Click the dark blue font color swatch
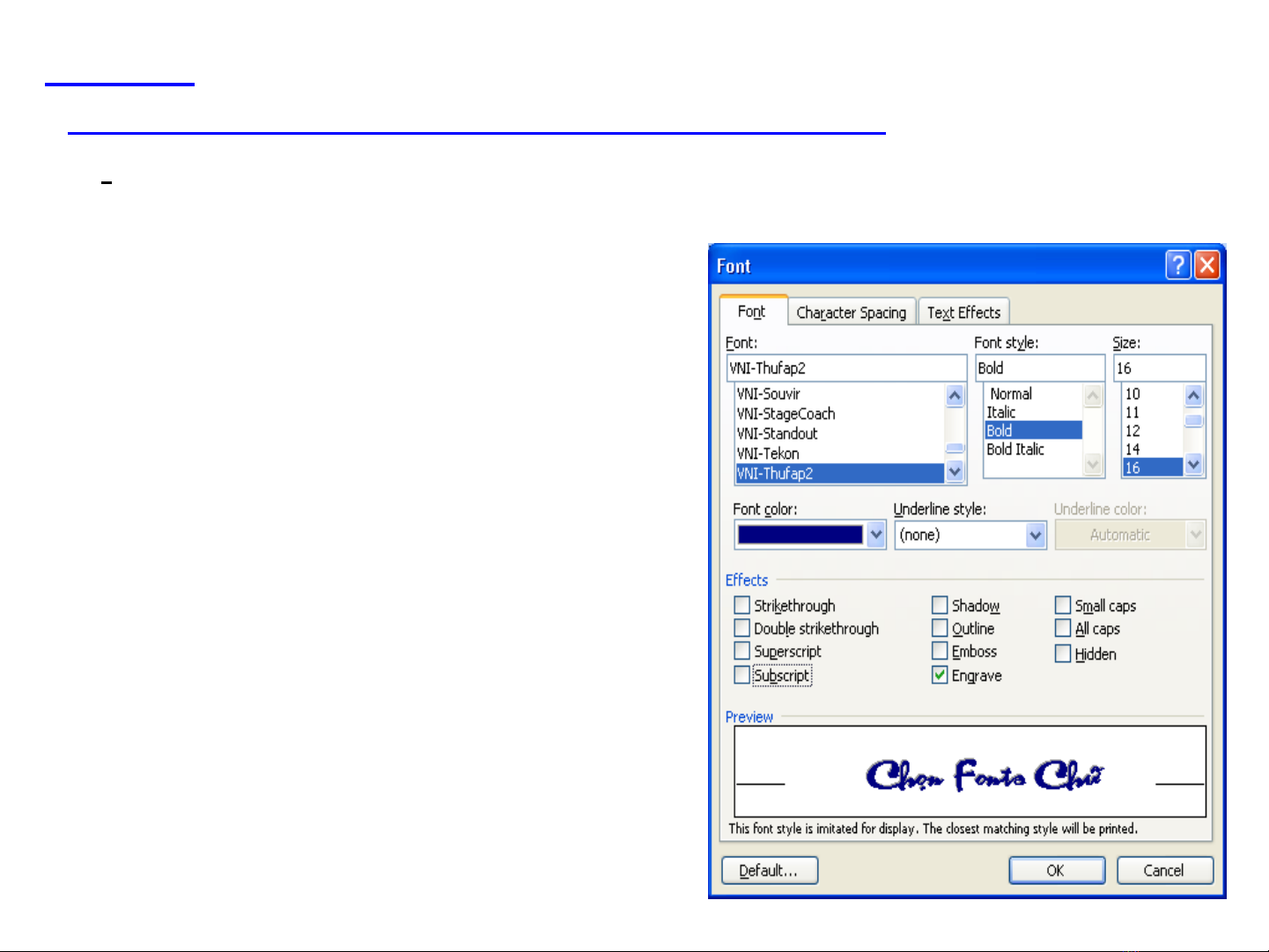The height and width of the screenshot is (952, 1269). coord(800,535)
